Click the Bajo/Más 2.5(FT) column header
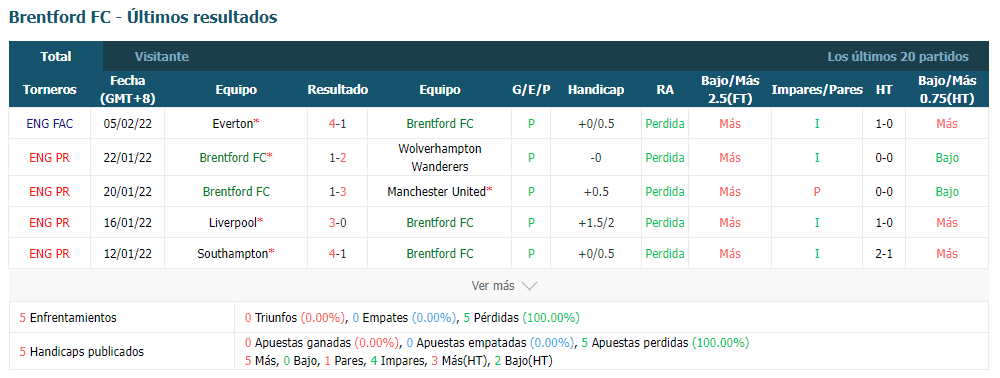 730,90
